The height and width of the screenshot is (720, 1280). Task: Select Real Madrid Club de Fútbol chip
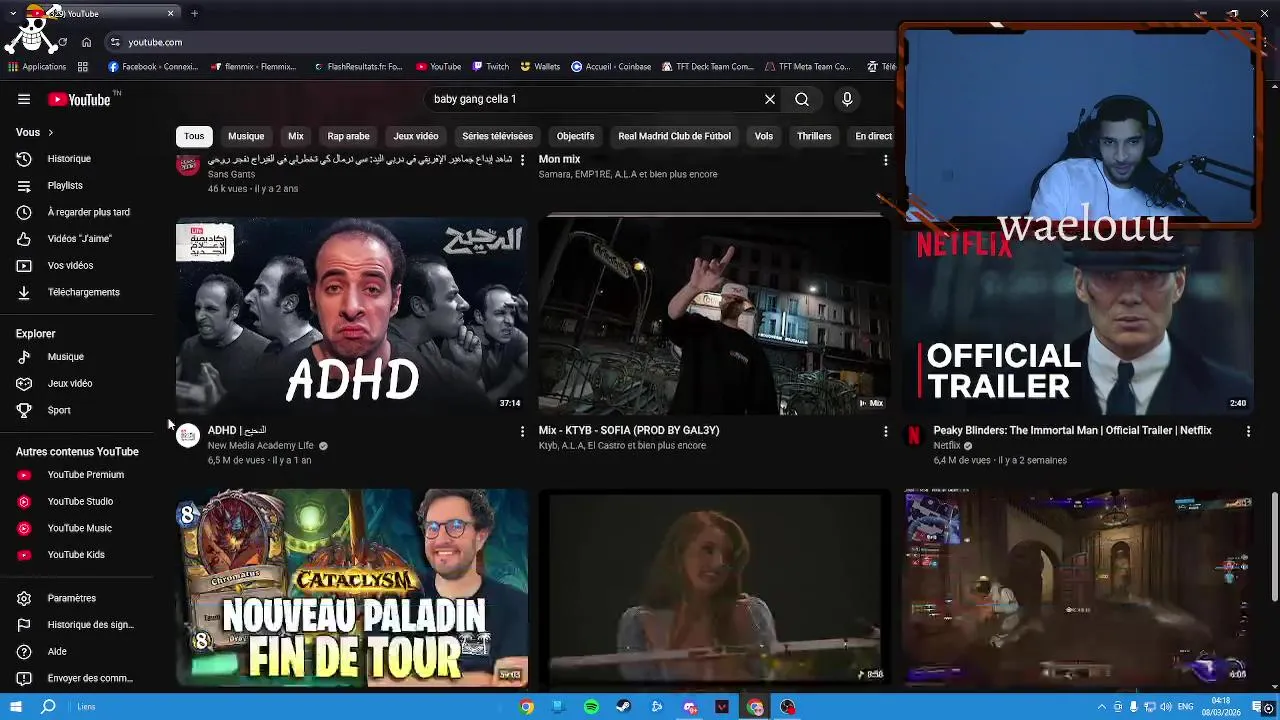pyautogui.click(x=674, y=136)
